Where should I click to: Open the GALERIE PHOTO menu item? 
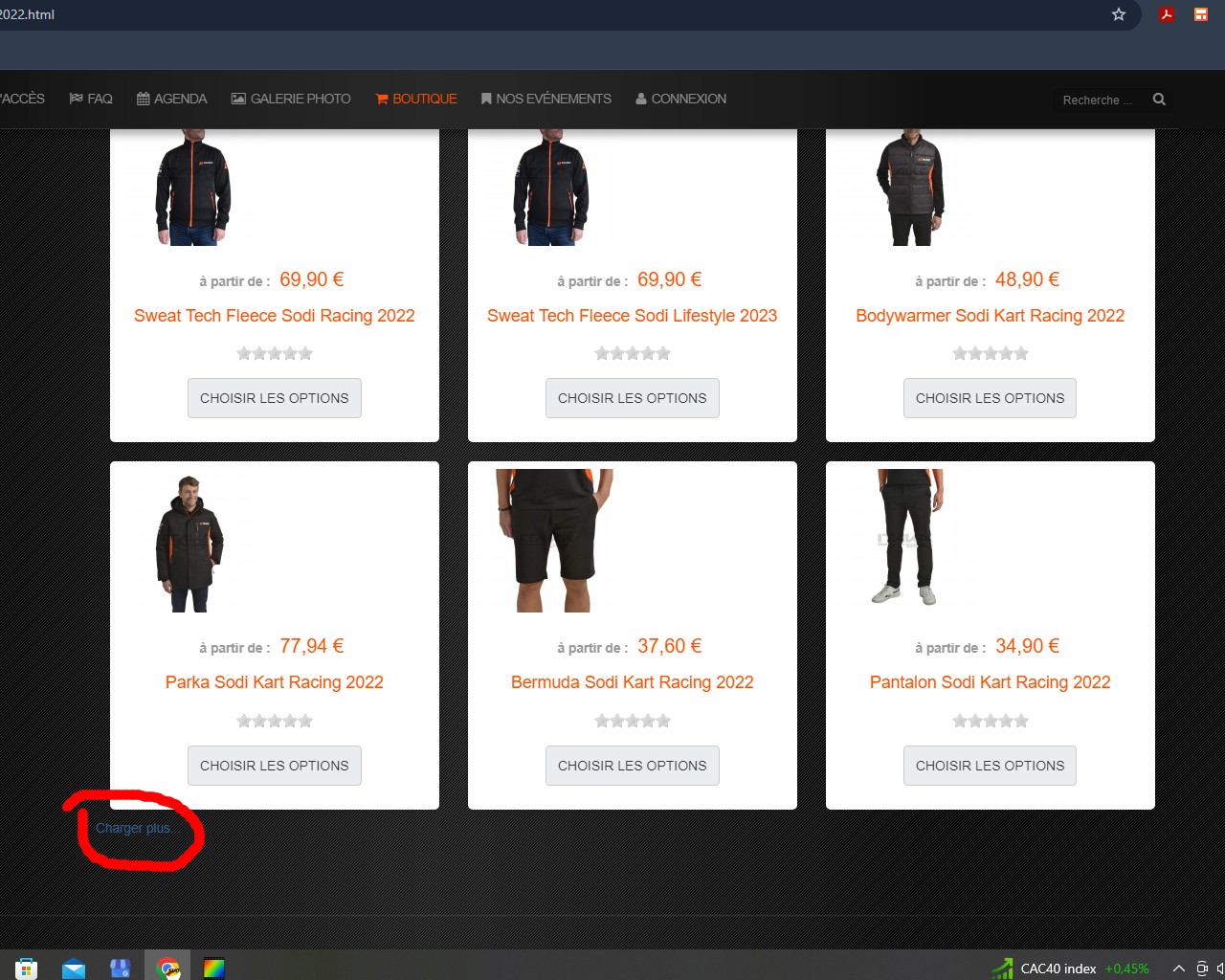point(291,99)
